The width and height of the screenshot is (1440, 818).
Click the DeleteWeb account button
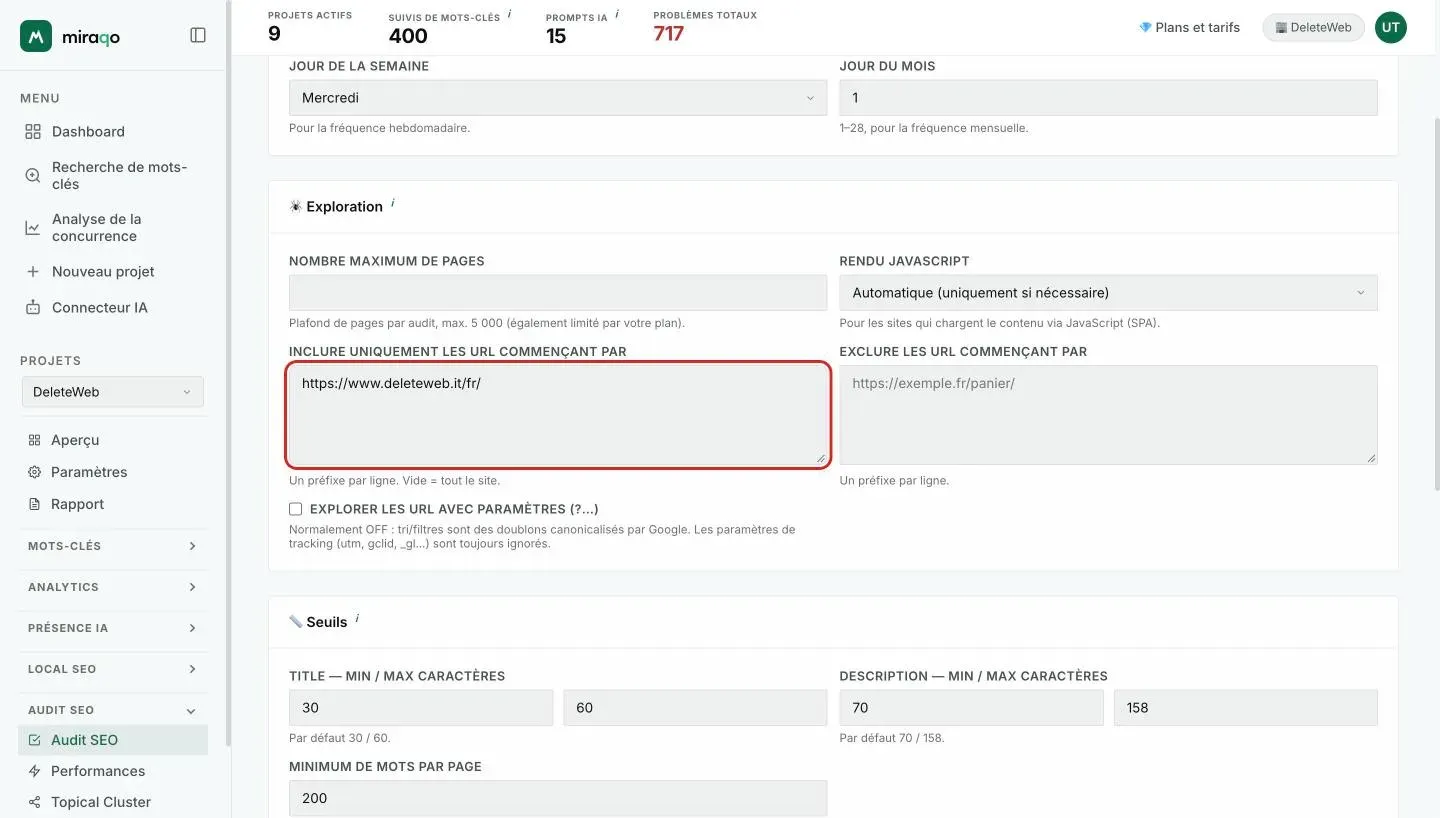click(1314, 27)
